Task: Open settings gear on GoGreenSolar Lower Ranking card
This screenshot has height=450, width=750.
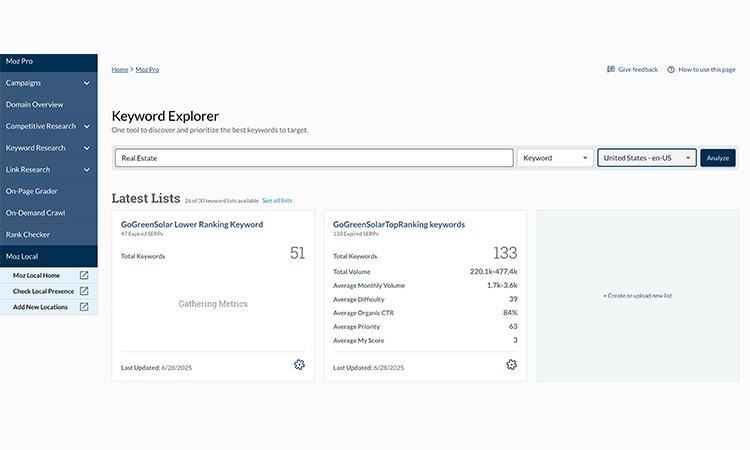Action: [299, 364]
